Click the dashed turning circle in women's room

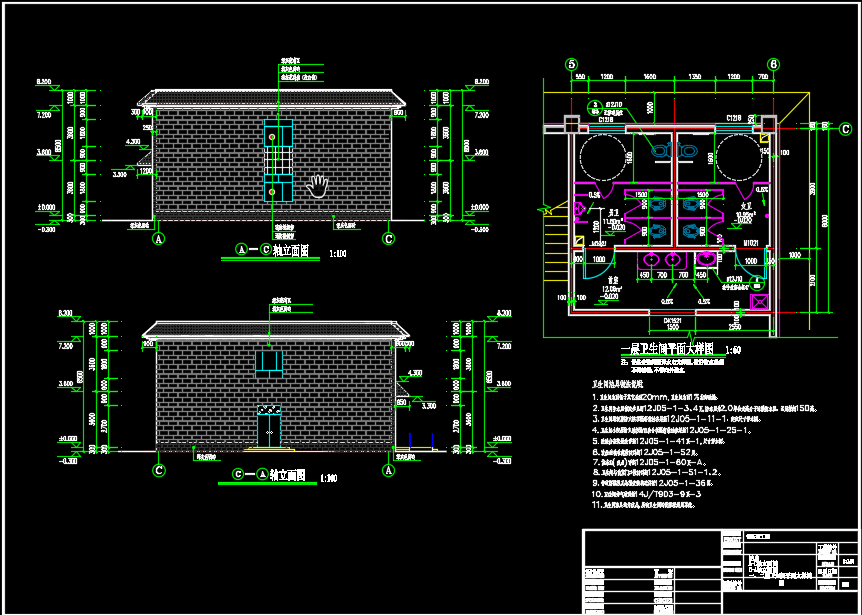(740, 155)
